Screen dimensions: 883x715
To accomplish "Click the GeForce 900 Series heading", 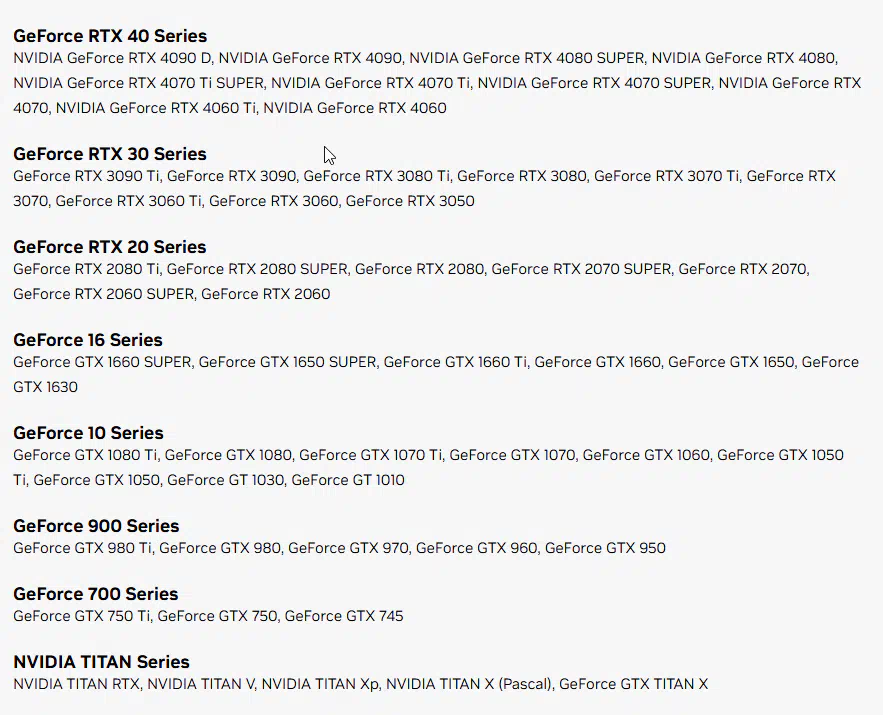I will tap(96, 526).
